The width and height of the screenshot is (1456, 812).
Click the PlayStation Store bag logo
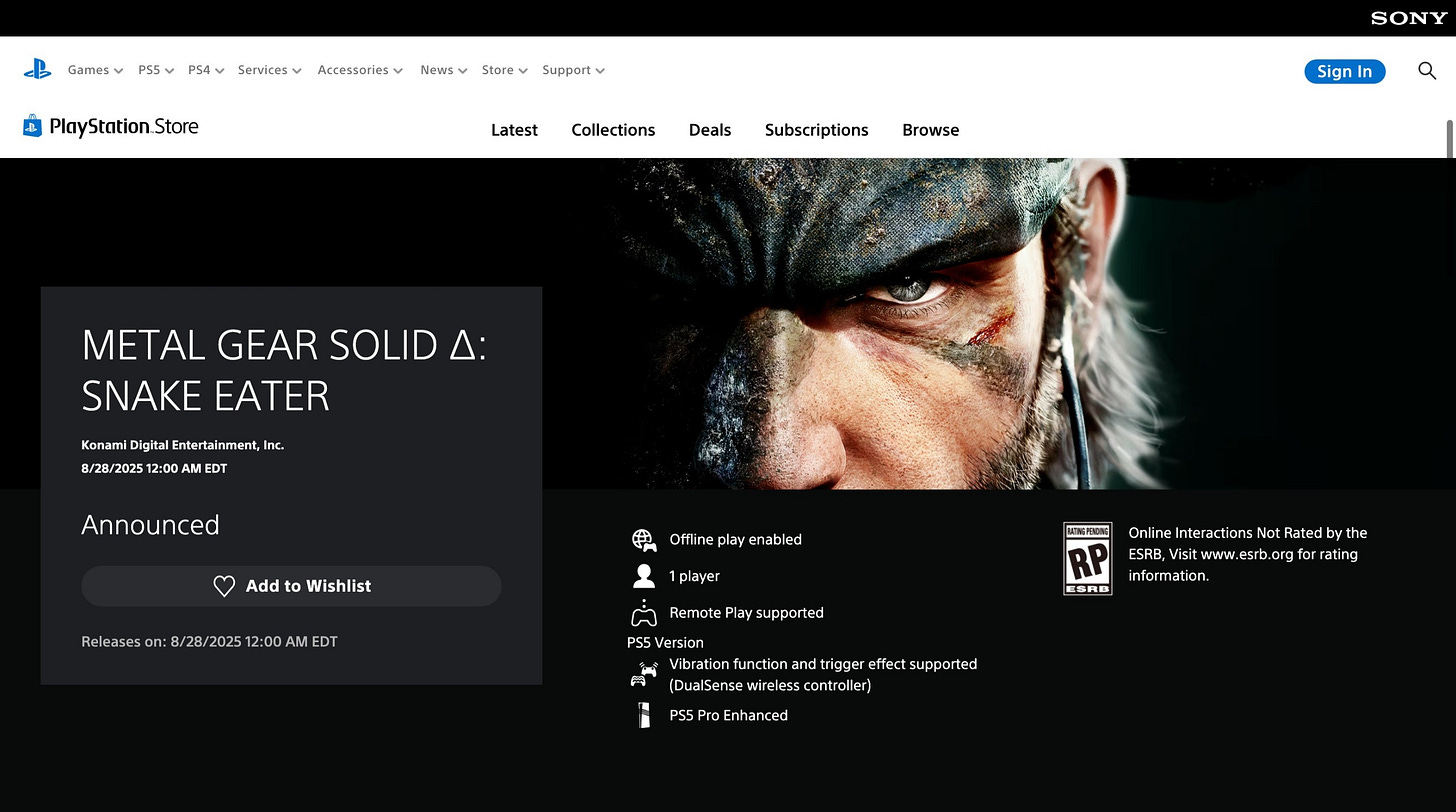32,126
